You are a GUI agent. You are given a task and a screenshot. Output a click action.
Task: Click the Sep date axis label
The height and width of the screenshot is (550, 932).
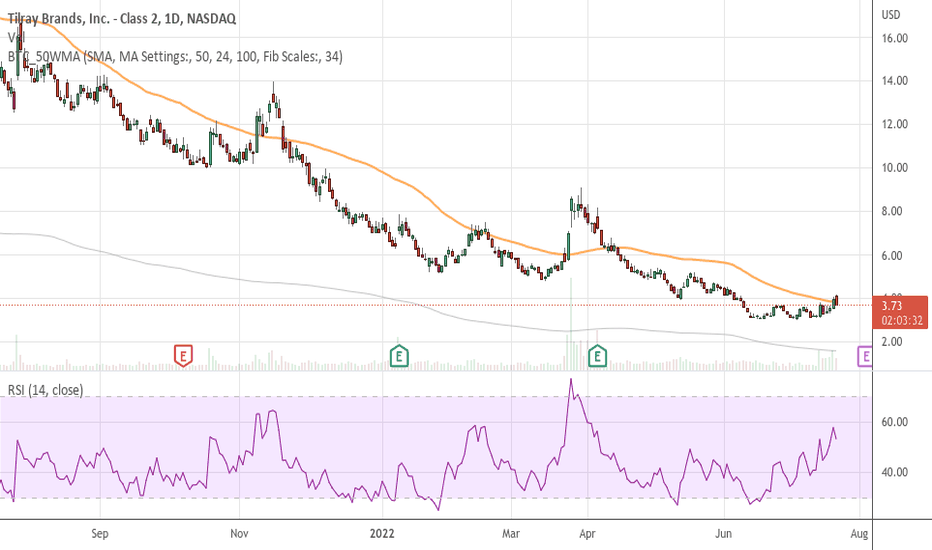100,533
